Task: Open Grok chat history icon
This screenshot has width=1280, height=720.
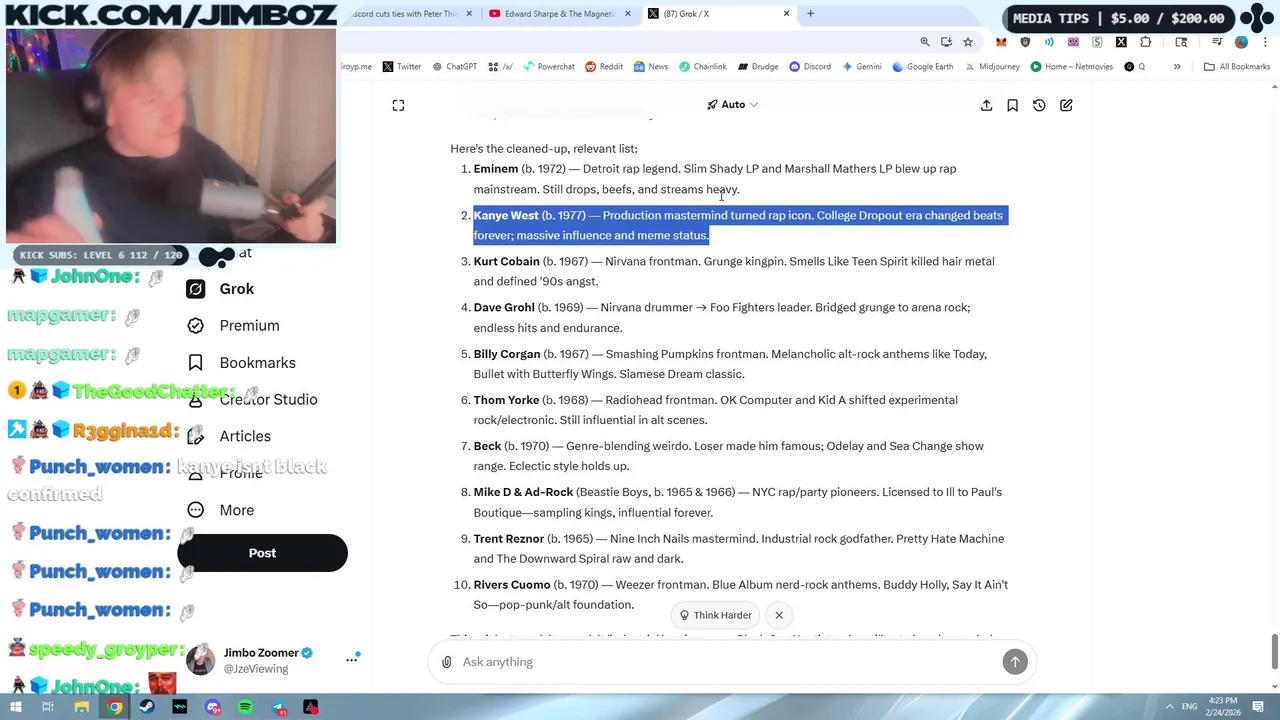Action: click(1039, 105)
